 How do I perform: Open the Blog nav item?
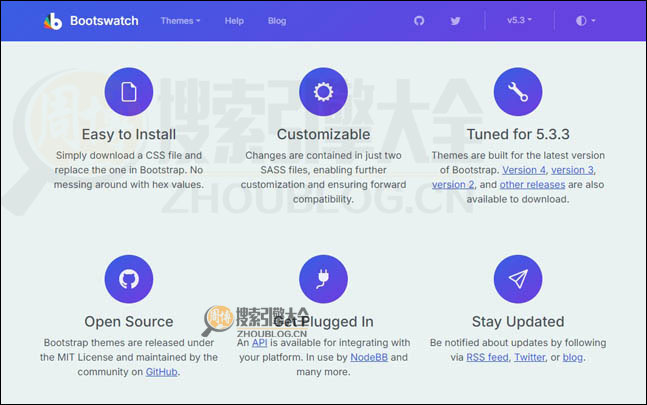tap(277, 21)
